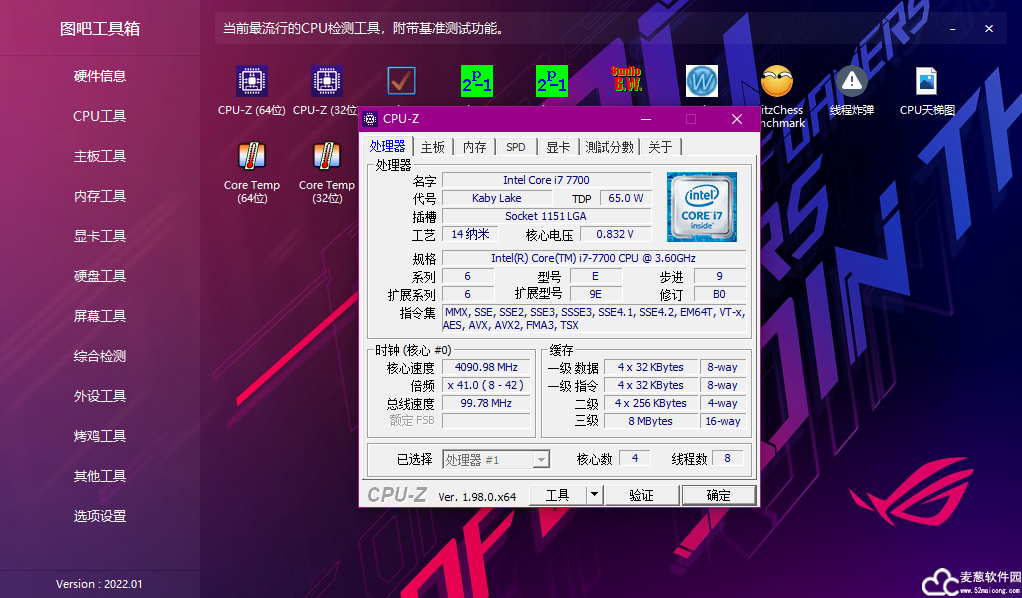Image resolution: width=1022 pixels, height=598 pixels.
Task: Click the 99.78 MHz bus speed value
Action: 486,403
